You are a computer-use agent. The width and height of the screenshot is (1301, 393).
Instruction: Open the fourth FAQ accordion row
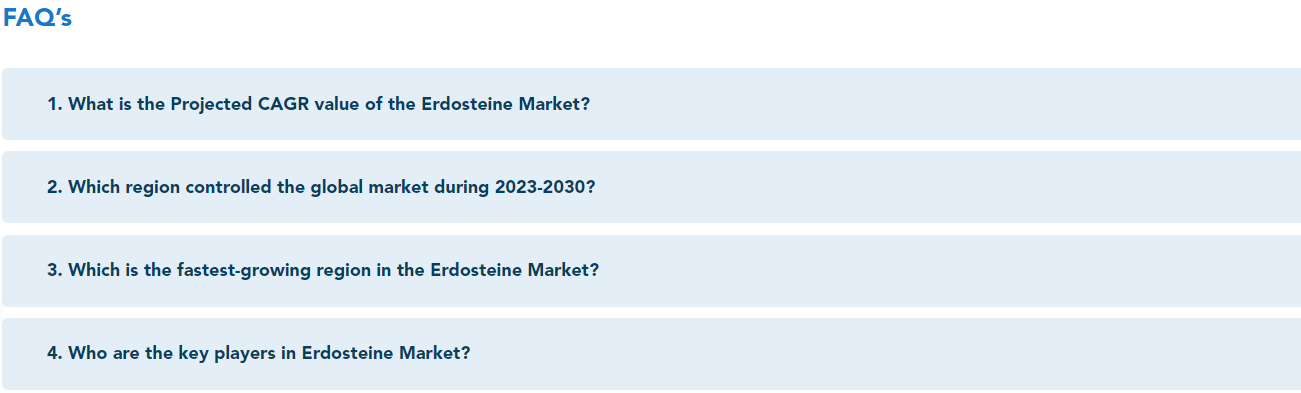651,353
